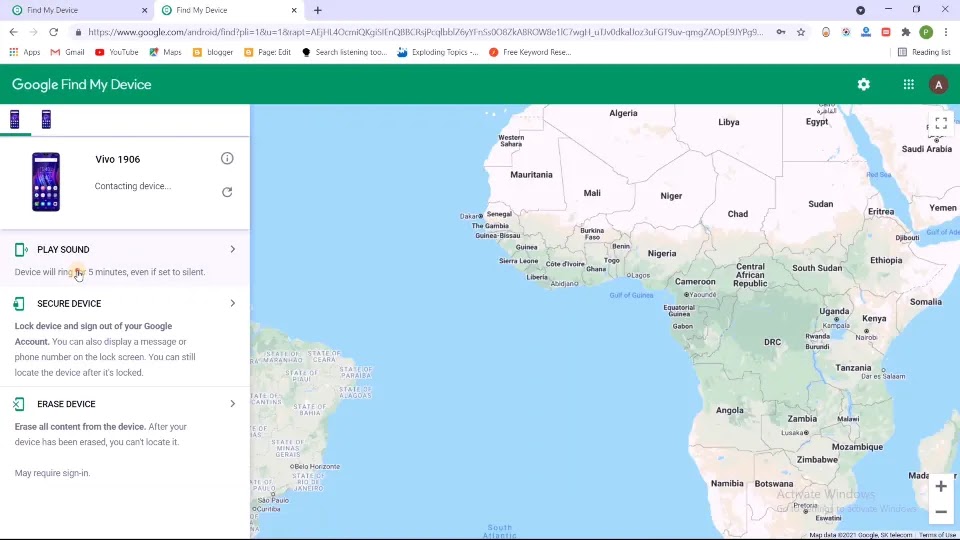Click the Vivo 1906 phone image
The width and height of the screenshot is (960, 540).
pos(46,182)
